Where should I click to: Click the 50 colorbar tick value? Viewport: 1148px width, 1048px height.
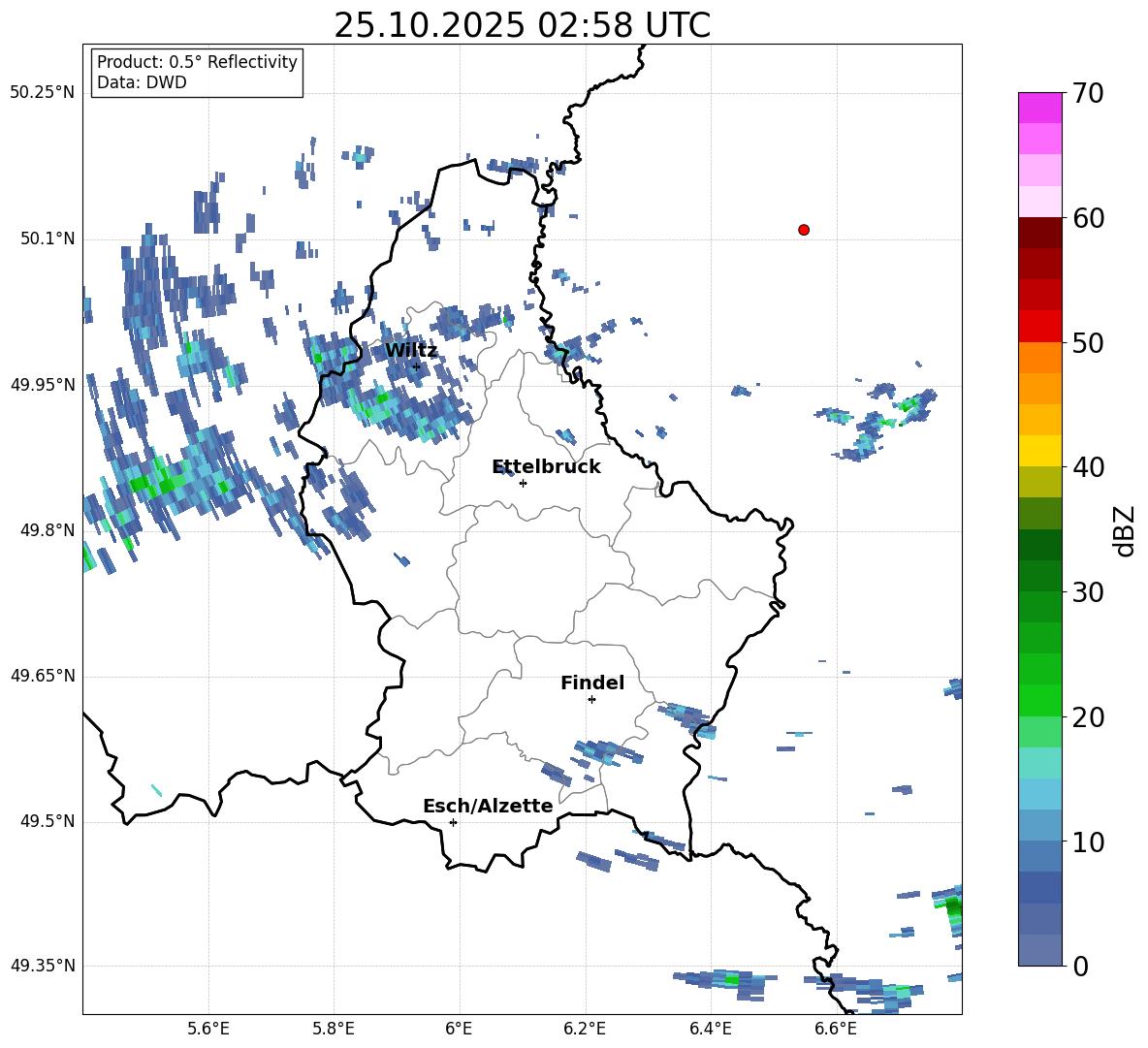coord(1088,343)
